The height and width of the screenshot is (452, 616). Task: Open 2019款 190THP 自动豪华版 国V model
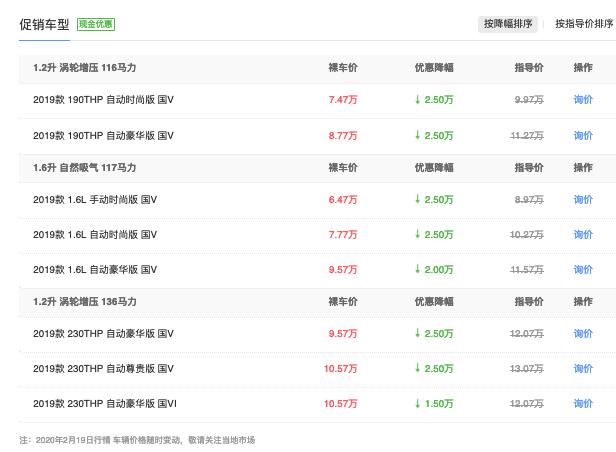click(x=103, y=136)
